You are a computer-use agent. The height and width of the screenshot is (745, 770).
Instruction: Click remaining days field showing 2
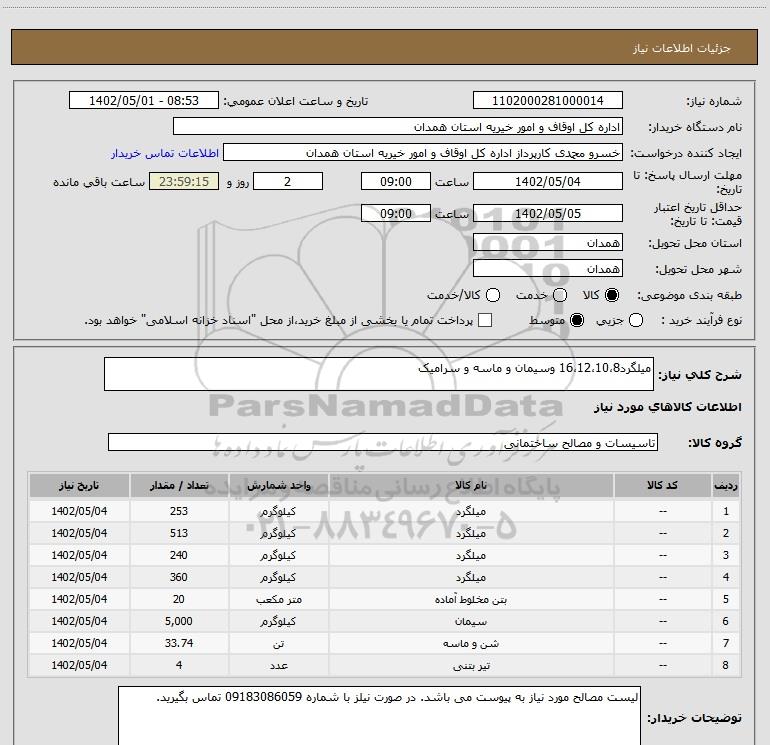pos(288,181)
